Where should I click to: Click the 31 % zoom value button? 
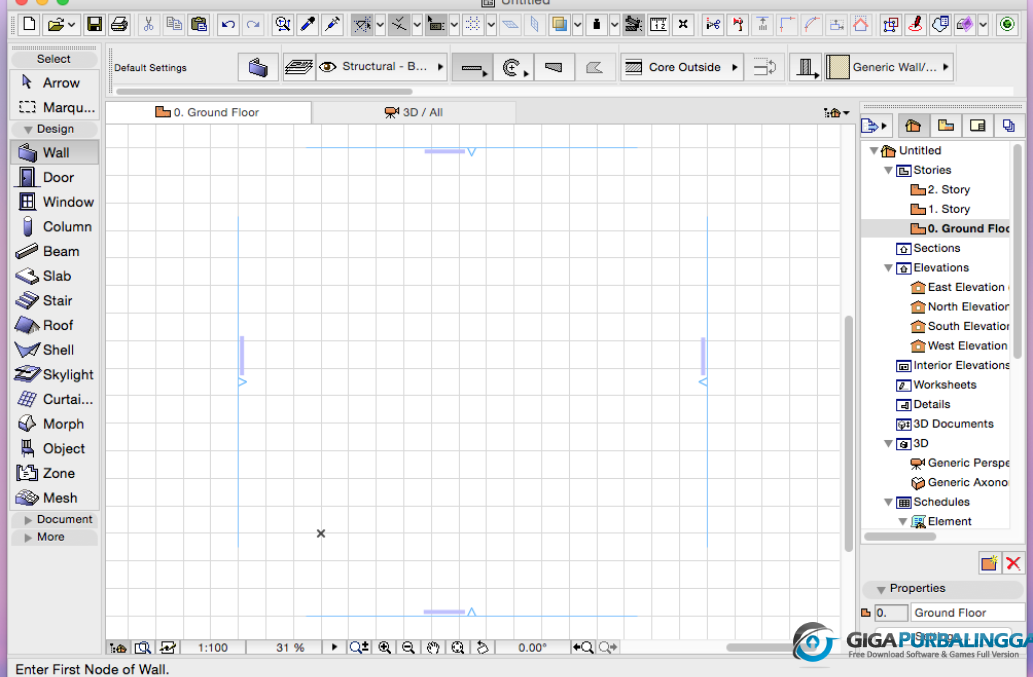(290, 647)
